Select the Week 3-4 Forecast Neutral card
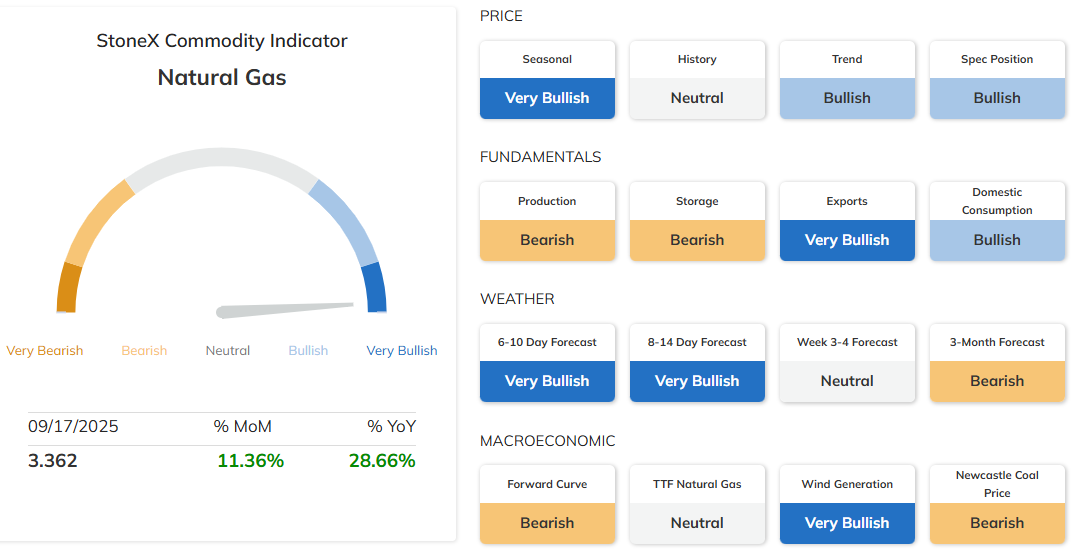This screenshot has height=552, width=1072. 847,363
